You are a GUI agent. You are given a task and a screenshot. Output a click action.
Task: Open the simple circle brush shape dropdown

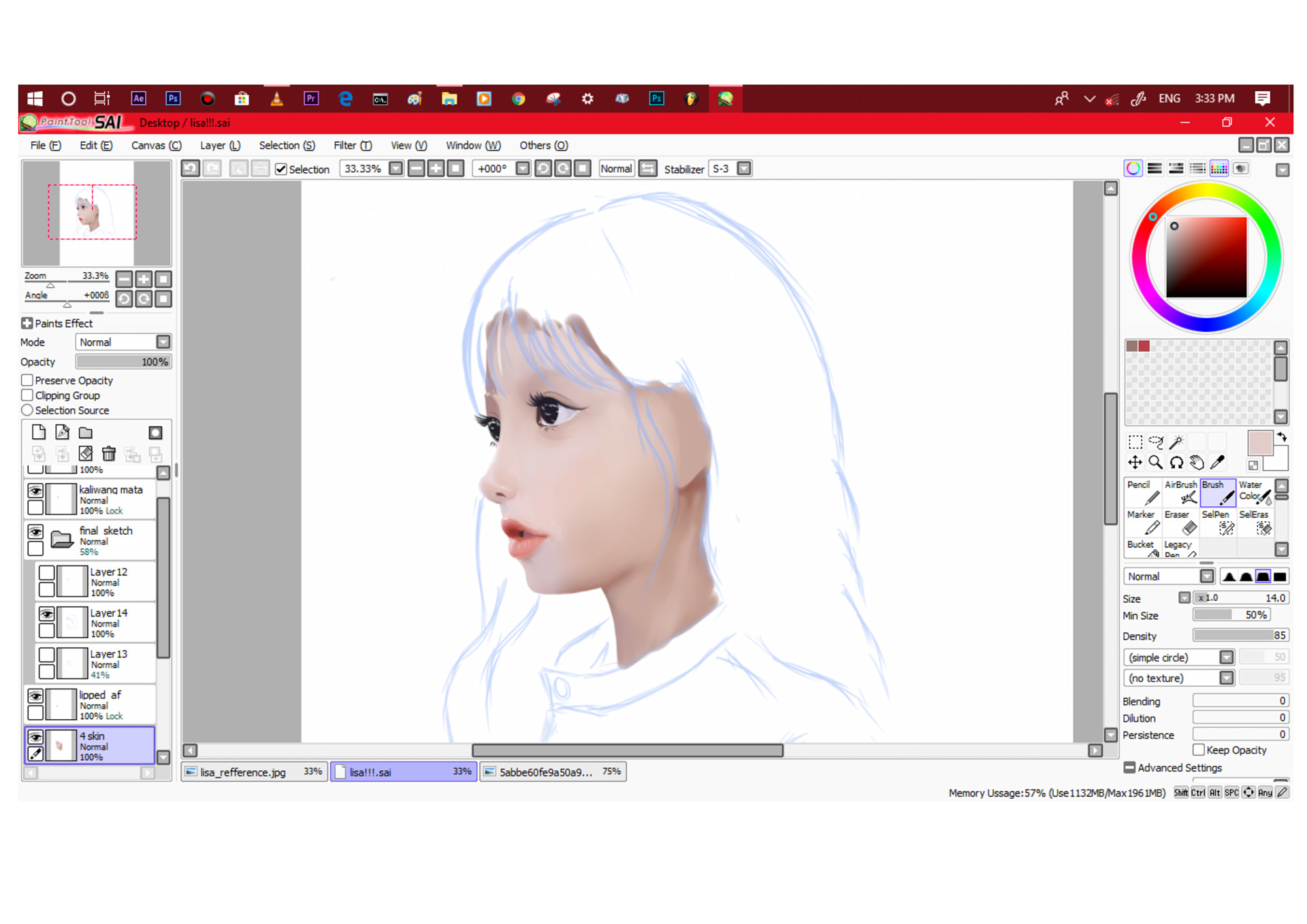pyautogui.click(x=1227, y=657)
